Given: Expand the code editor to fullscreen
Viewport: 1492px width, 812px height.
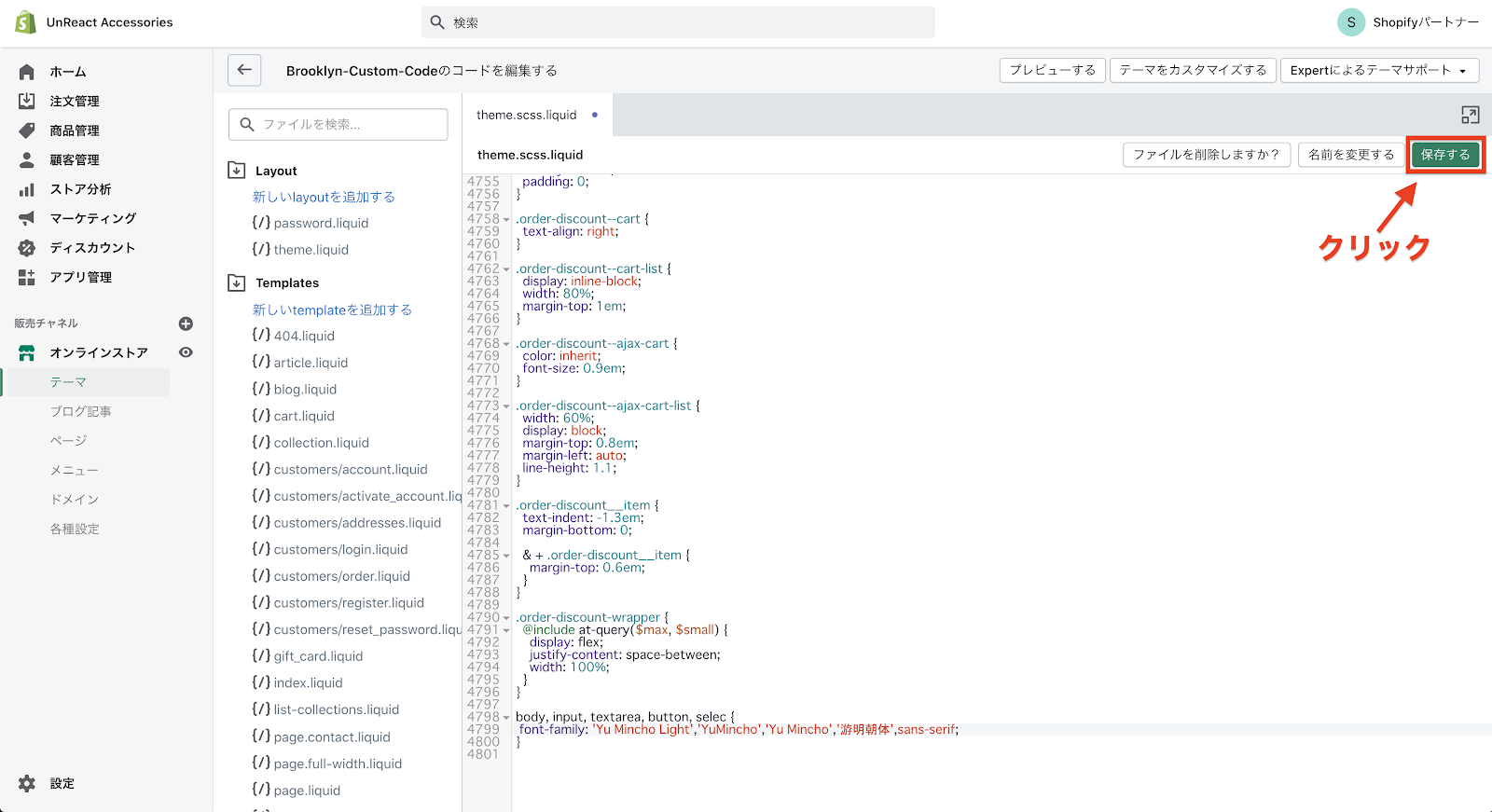Looking at the screenshot, I should tap(1470, 115).
